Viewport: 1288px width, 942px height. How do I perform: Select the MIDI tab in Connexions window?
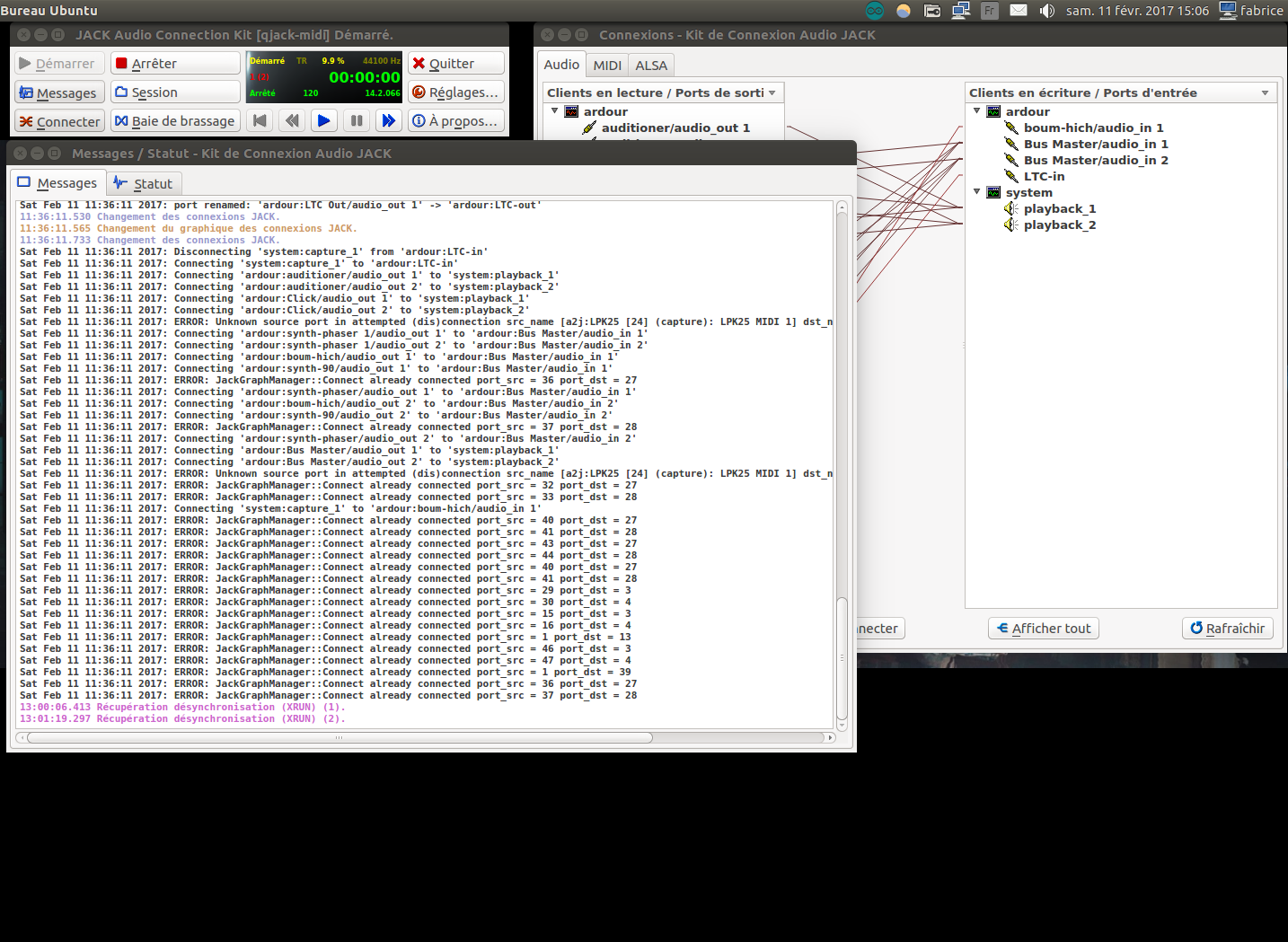pyautogui.click(x=607, y=66)
